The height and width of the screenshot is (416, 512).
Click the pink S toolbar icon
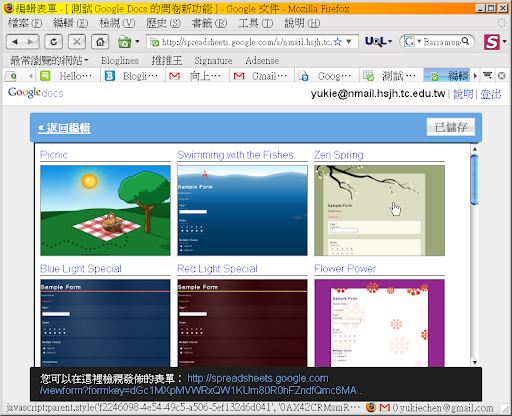tap(492, 42)
